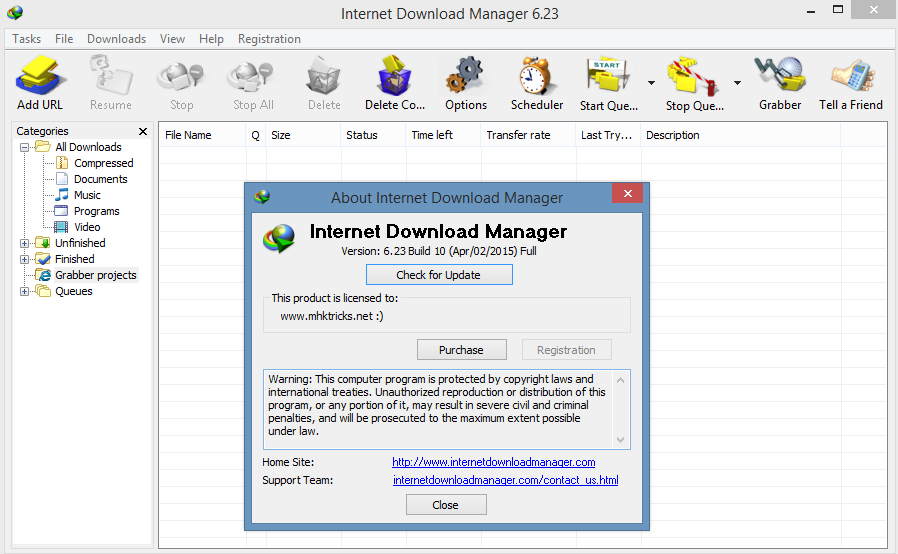Sort by the Description column header
This screenshot has width=898, height=554.
741,135
